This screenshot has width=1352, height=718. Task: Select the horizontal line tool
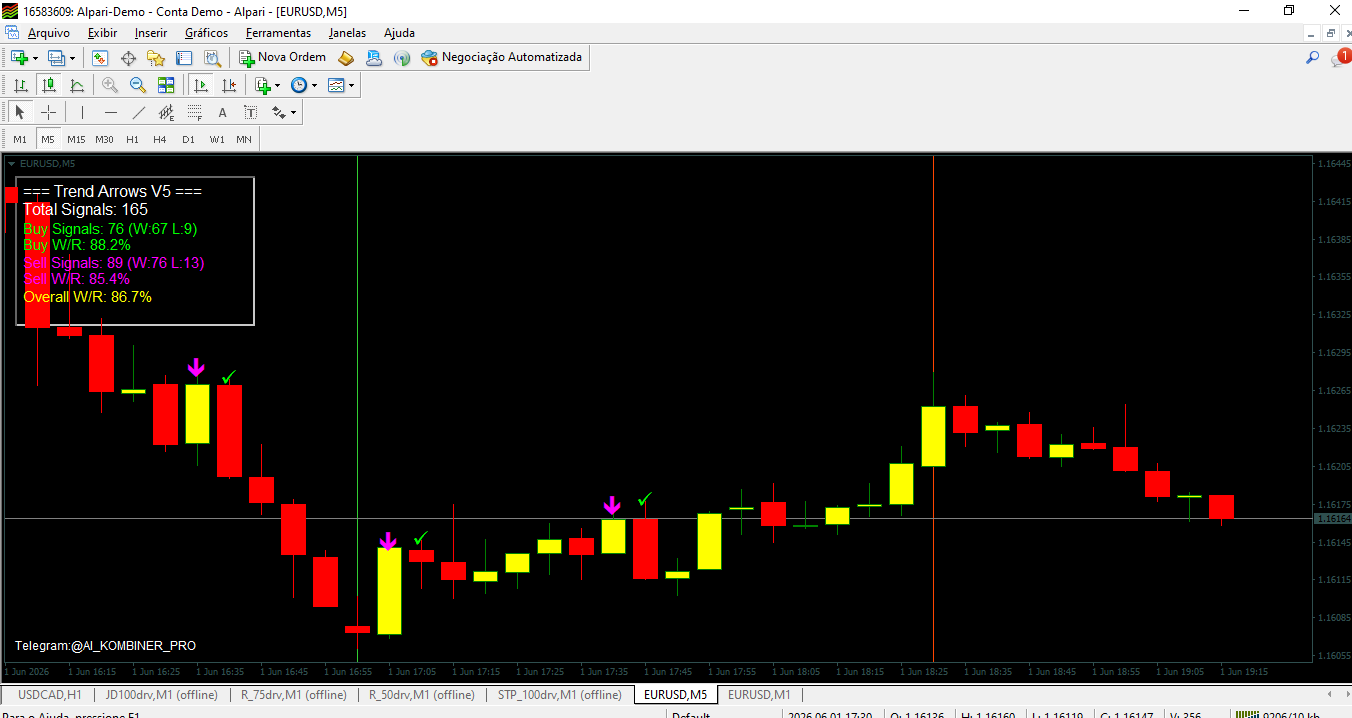coord(110,112)
